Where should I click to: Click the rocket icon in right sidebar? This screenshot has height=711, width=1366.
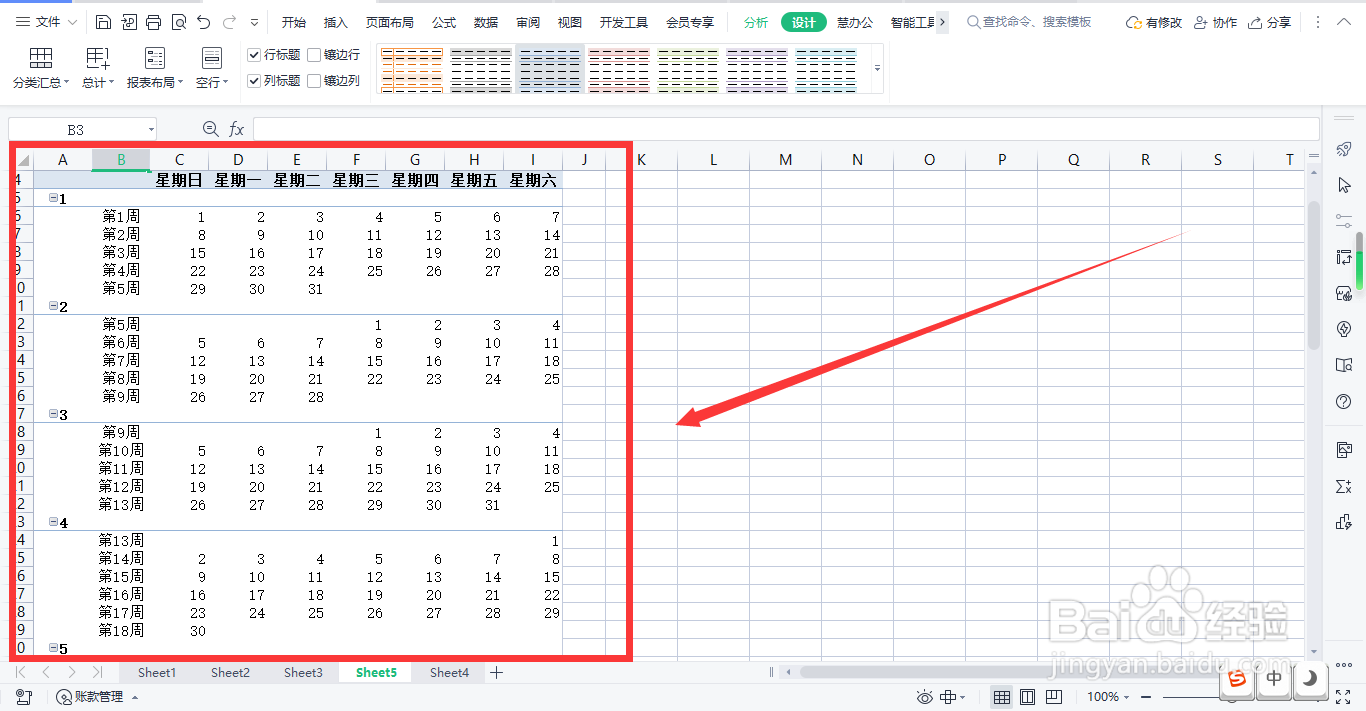click(x=1344, y=149)
